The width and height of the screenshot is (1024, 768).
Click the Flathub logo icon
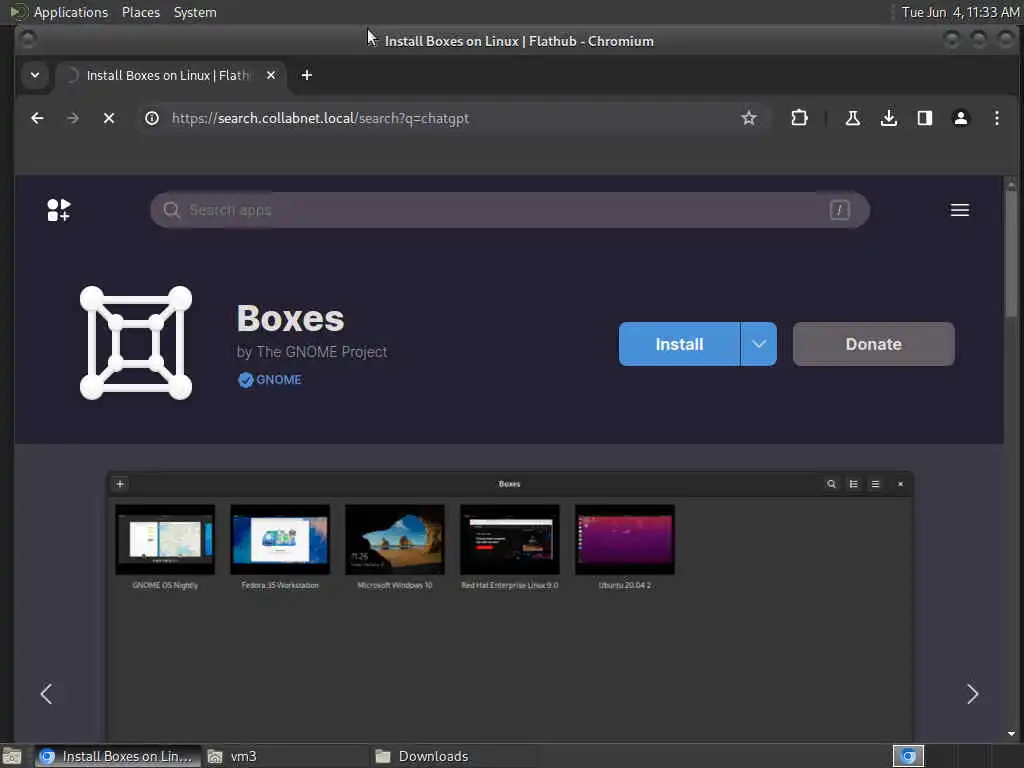coord(59,210)
